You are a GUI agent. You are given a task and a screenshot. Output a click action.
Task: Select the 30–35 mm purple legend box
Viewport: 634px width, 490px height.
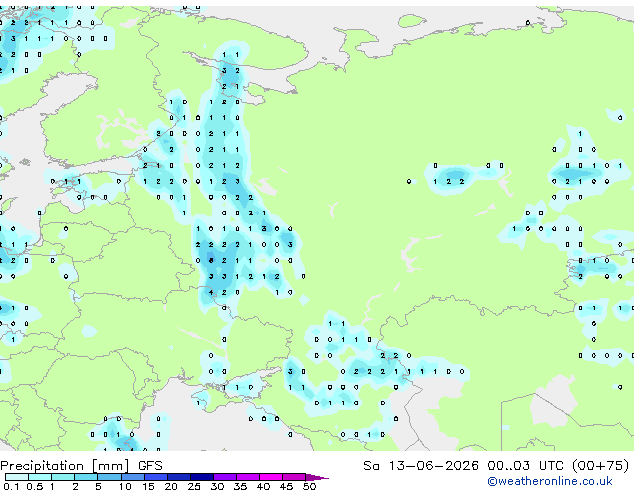(x=225, y=477)
